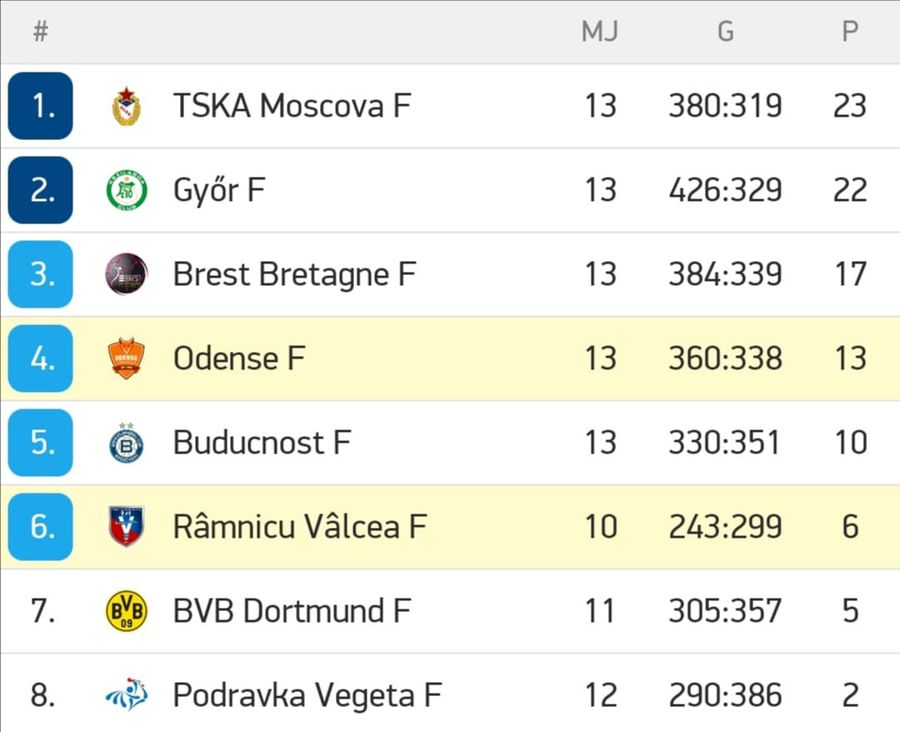Screen dimensions: 900x732
Task: Click the Győr green club crest
Action: tap(126, 190)
